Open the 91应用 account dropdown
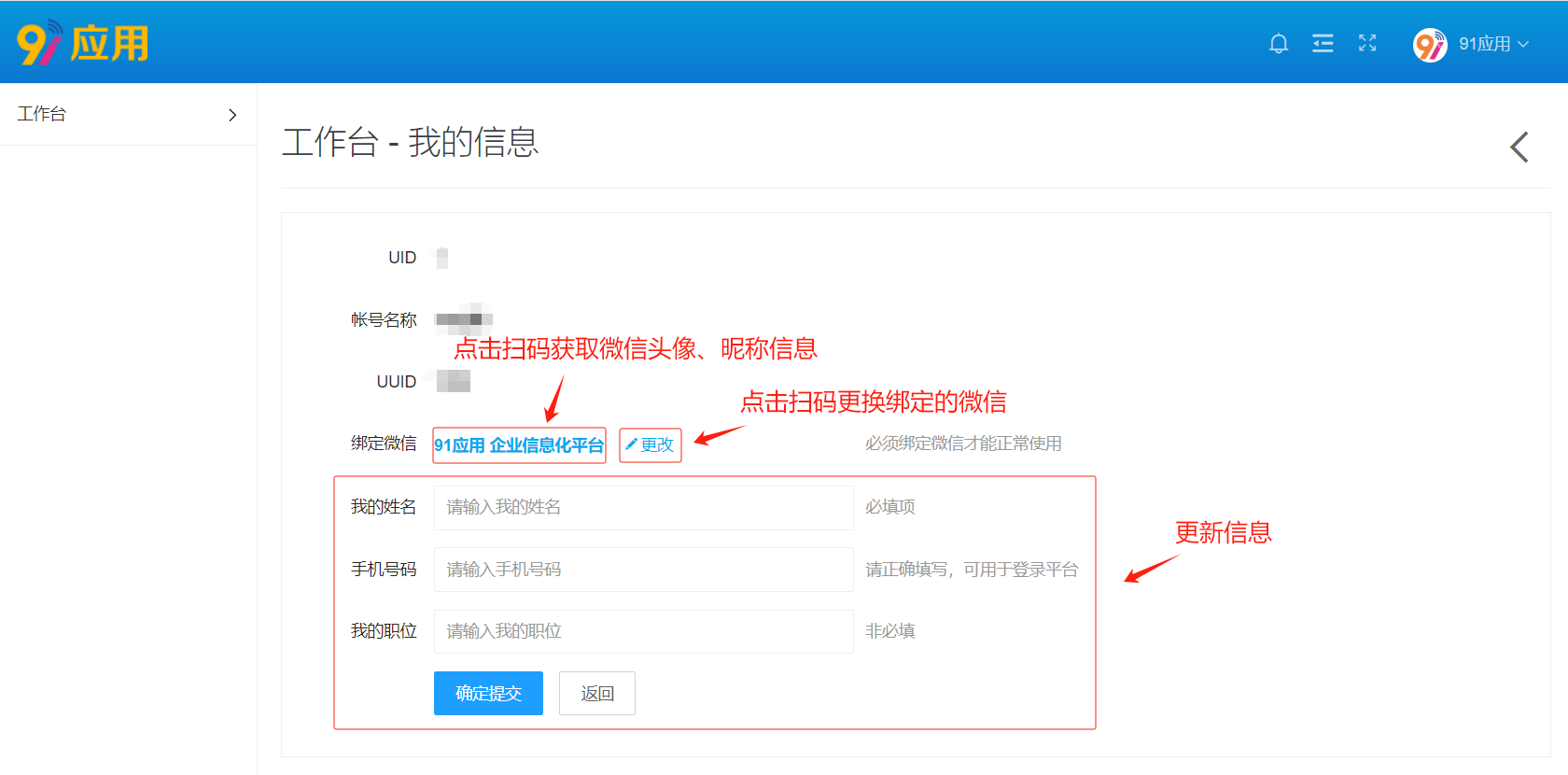Viewport: 1568px width, 775px height. 1493,44
